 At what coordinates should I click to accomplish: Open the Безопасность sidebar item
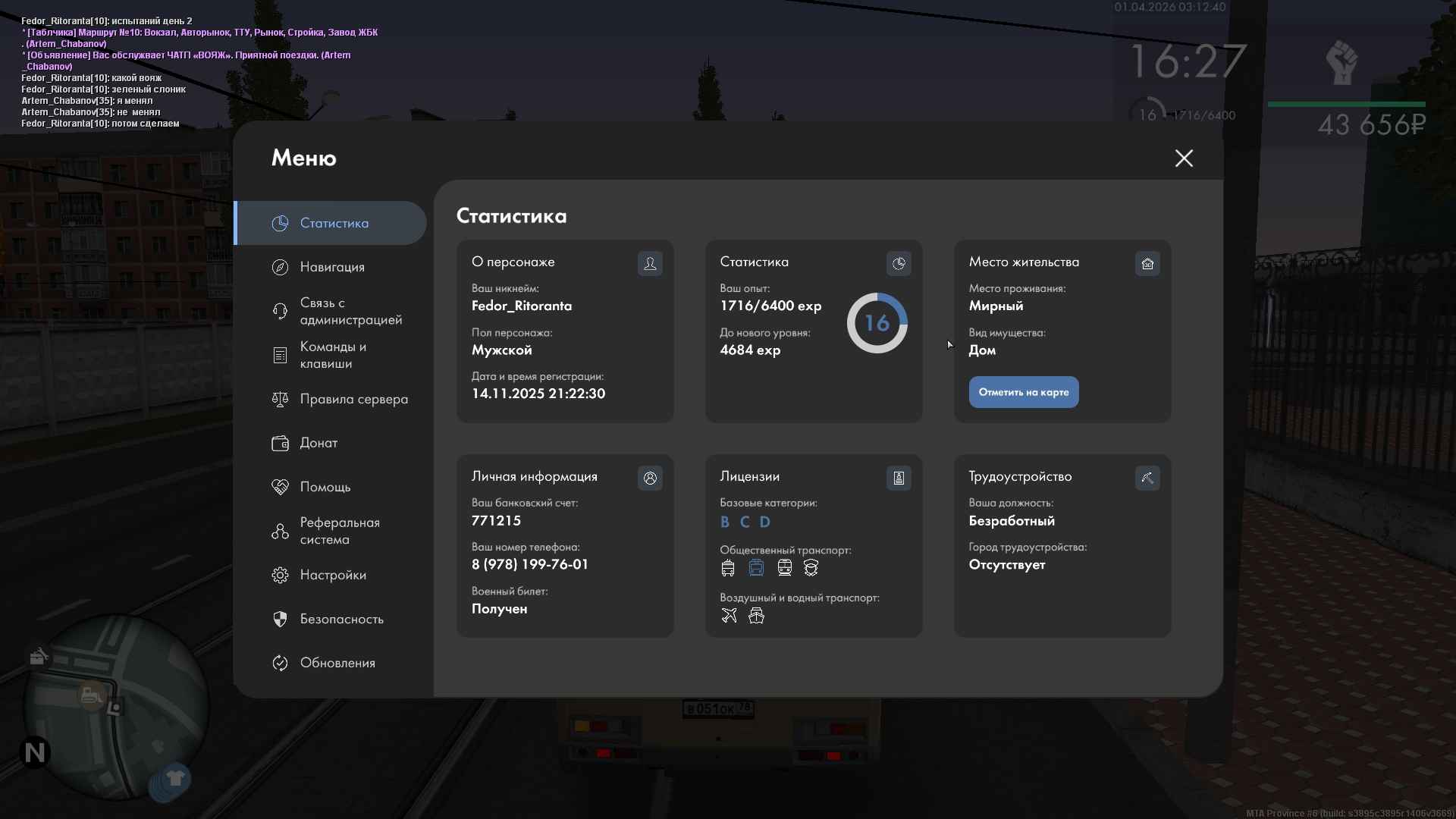pos(341,619)
